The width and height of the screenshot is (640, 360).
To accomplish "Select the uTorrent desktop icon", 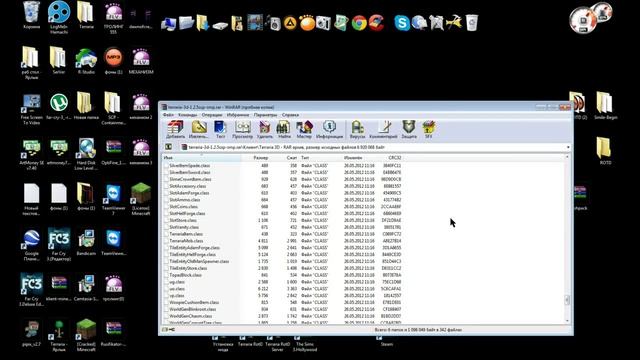I will (x=59, y=106).
